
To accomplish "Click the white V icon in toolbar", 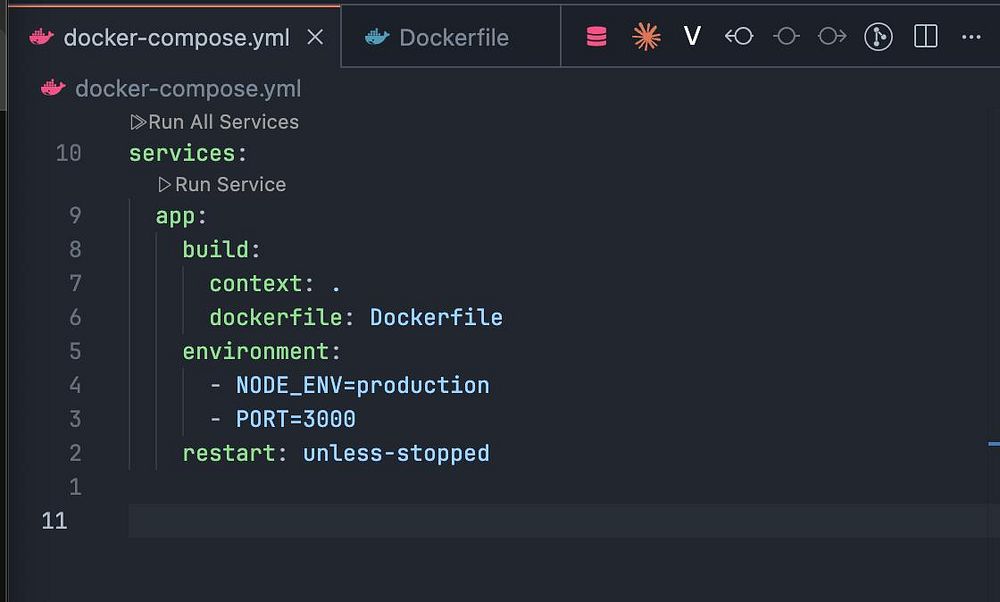I will pos(692,37).
